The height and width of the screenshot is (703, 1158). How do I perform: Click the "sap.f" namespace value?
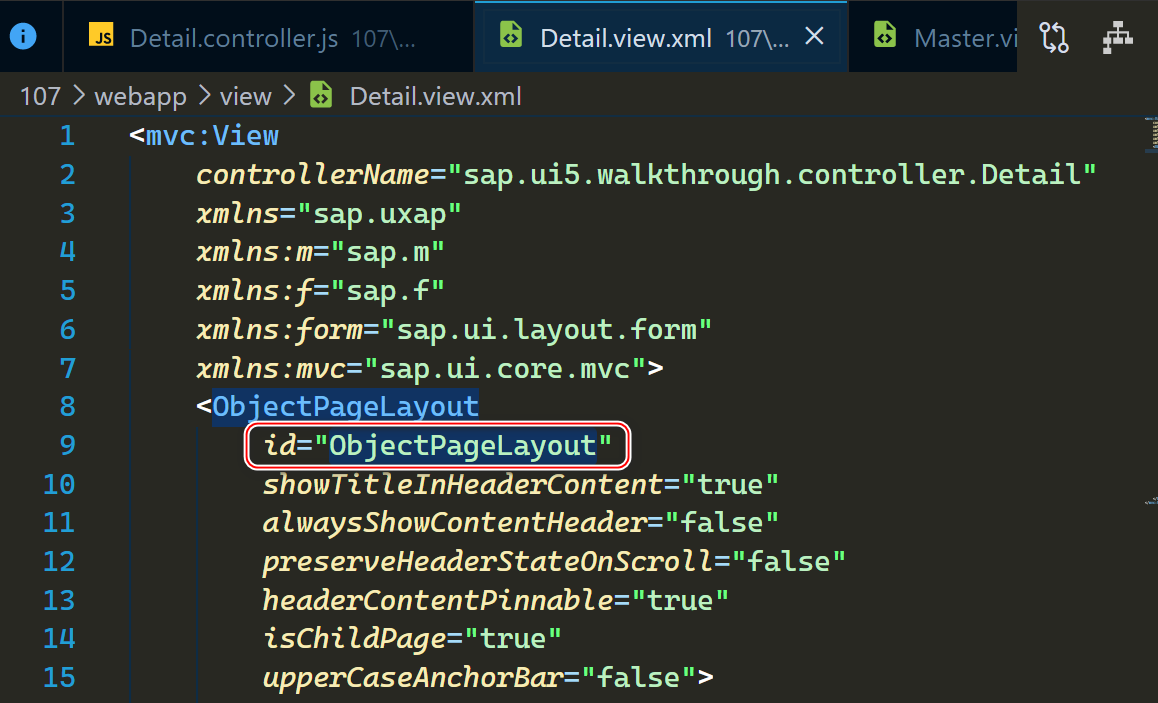coord(388,291)
